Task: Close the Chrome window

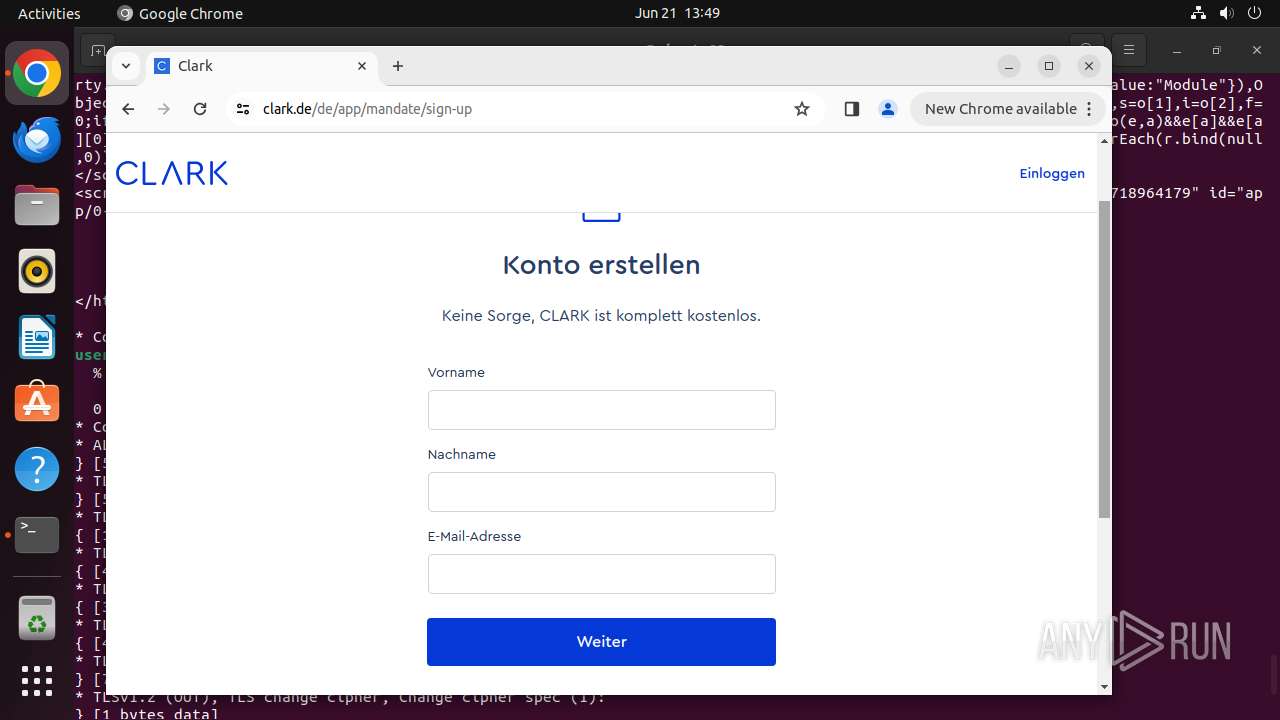Action: pos(1089,66)
